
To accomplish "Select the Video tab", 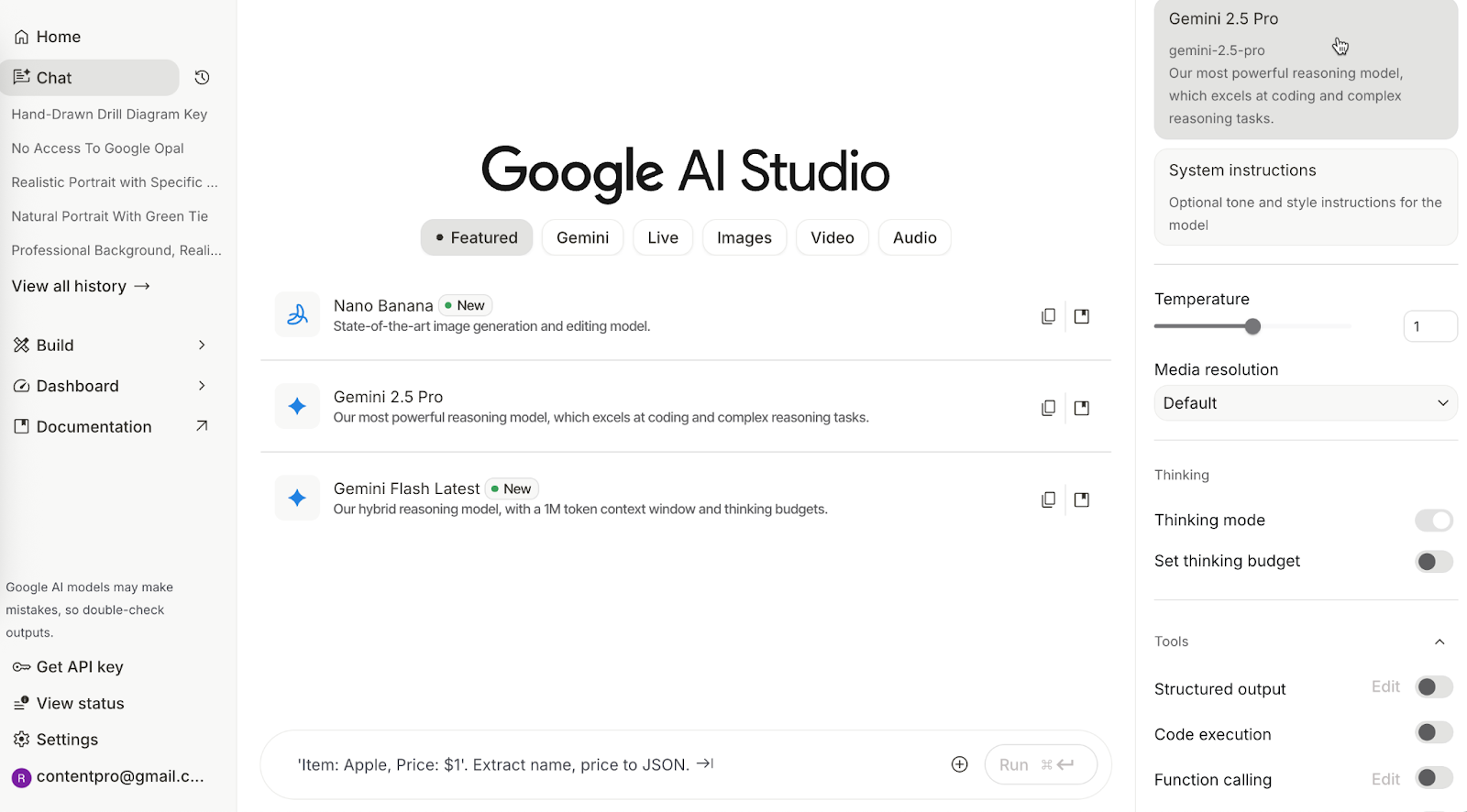I will [x=833, y=237].
